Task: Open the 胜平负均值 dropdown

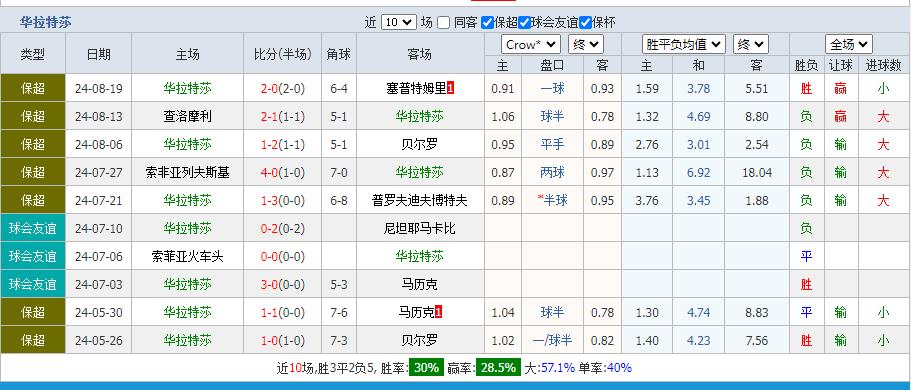Action: 684,44
